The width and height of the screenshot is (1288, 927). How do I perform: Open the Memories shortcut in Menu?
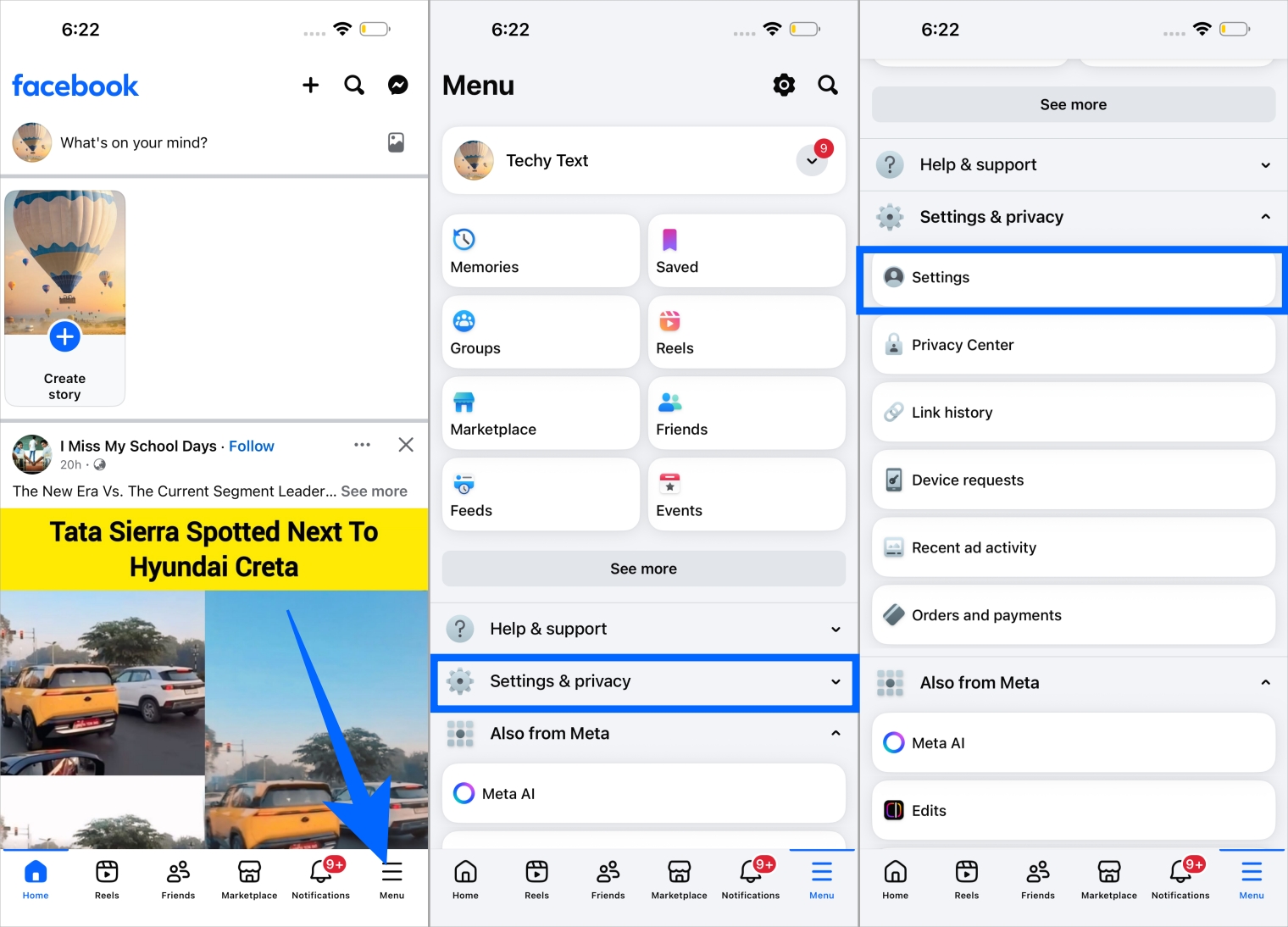[x=540, y=251]
